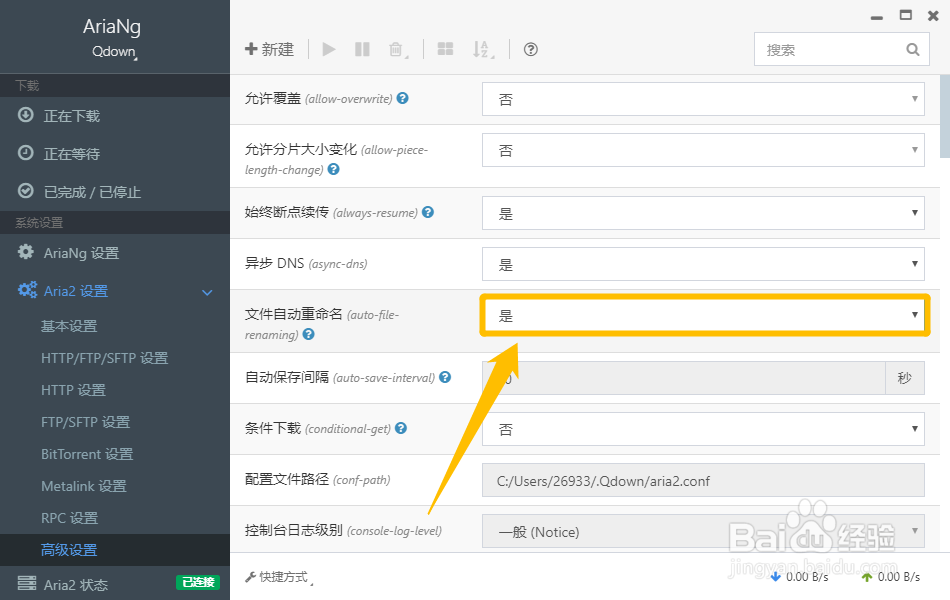Select Metalink 设置 submenu item
The height and width of the screenshot is (600, 950).
(x=84, y=487)
